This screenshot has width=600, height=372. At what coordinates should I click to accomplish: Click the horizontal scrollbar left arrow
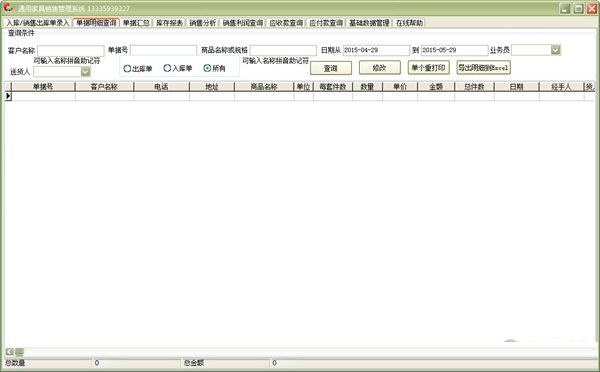coord(10,351)
